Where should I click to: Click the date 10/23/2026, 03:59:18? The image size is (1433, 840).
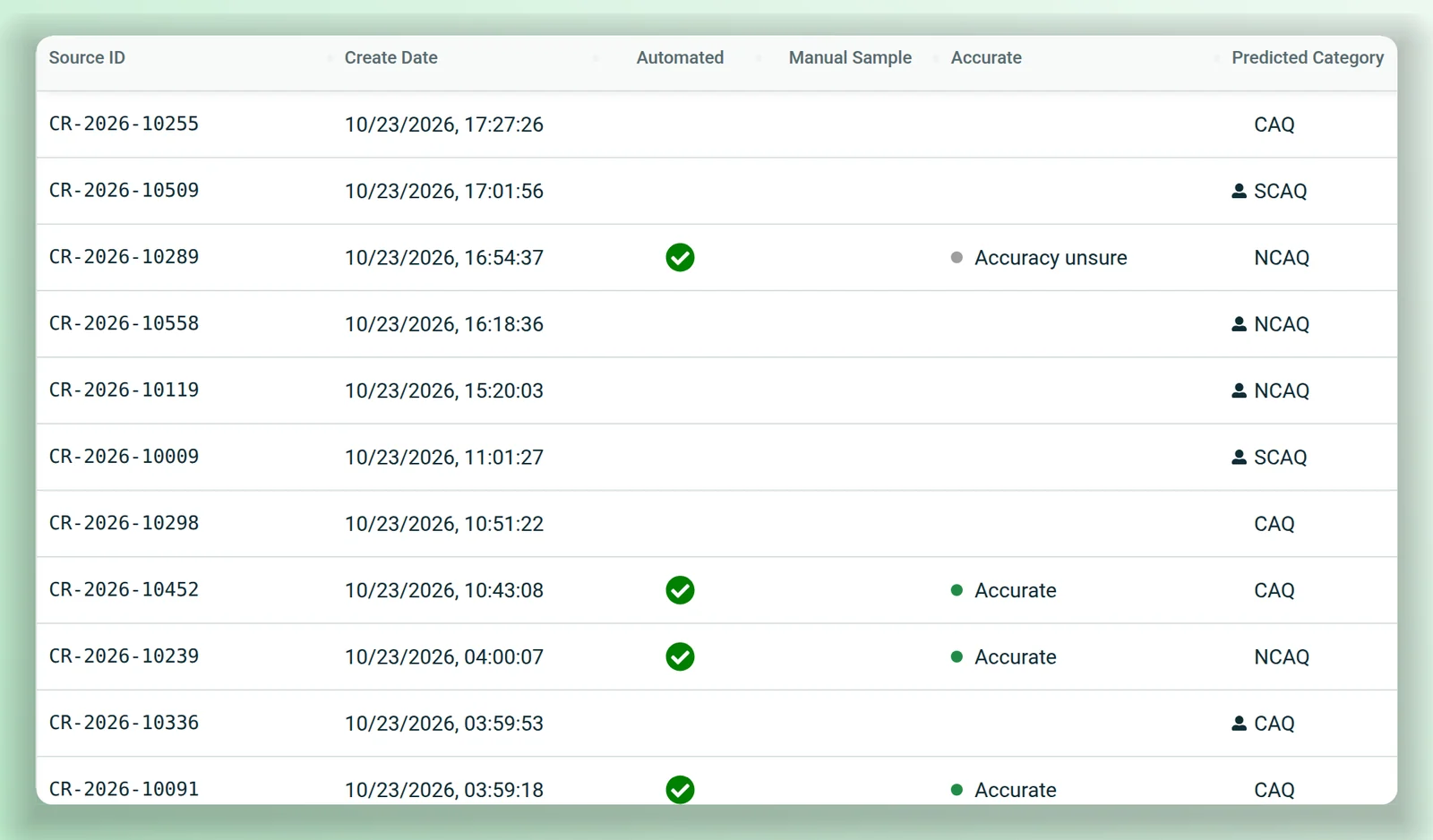coord(444,790)
